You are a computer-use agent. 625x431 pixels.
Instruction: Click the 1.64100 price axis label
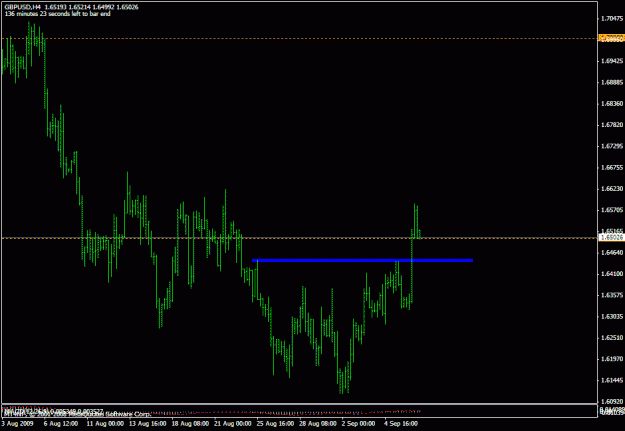(x=612, y=274)
